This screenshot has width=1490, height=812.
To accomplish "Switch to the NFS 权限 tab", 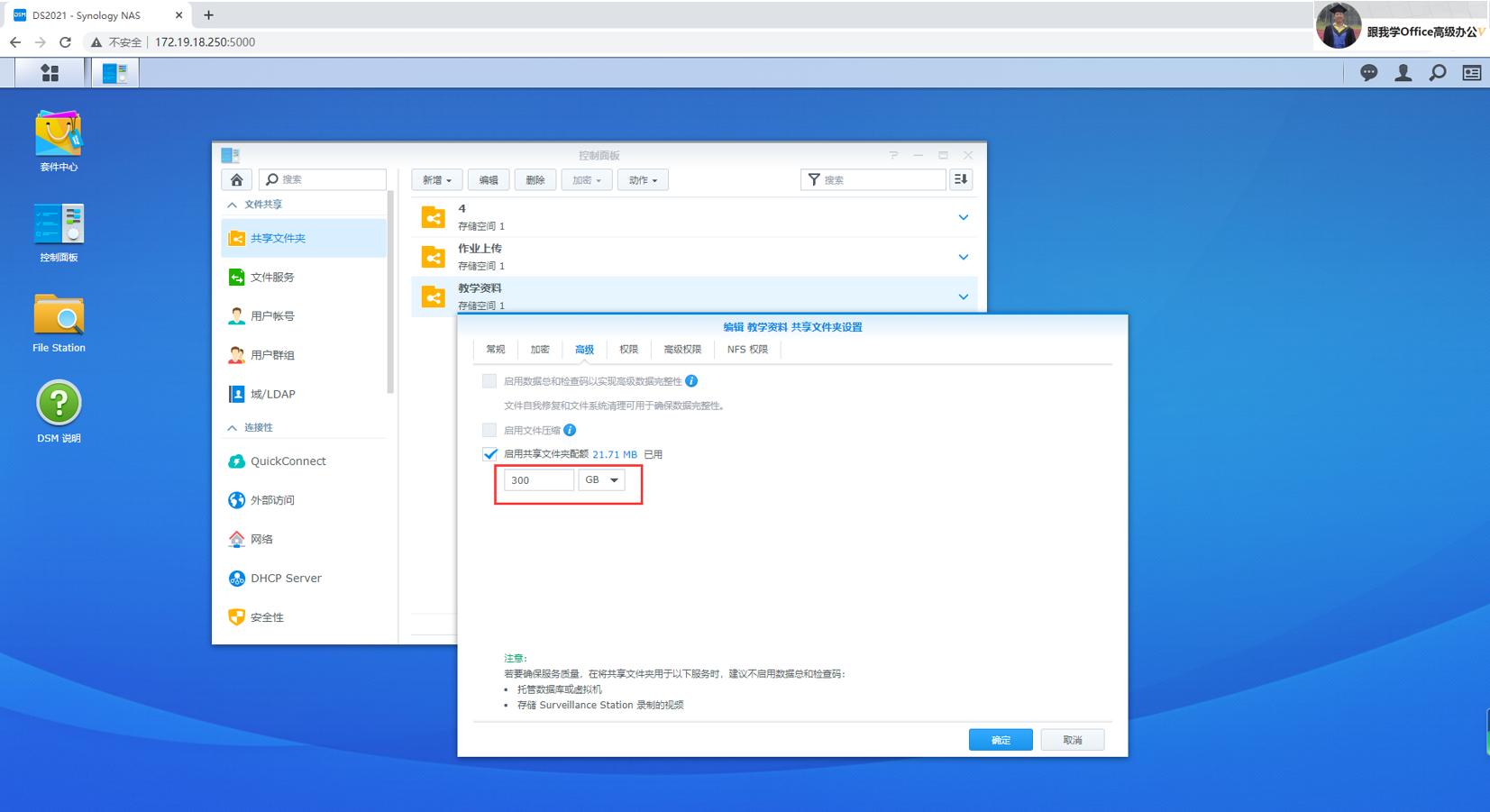I will (x=747, y=349).
